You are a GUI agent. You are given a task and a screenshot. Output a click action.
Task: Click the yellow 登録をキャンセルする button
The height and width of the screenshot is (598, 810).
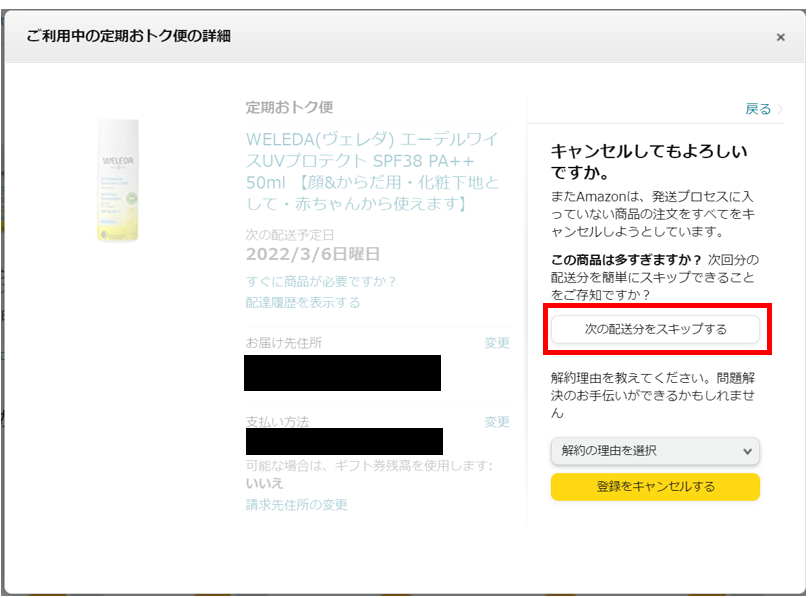(655, 486)
